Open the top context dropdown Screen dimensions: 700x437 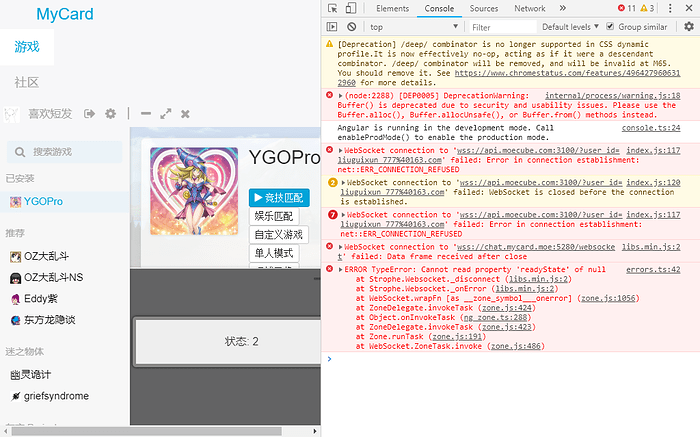pyautogui.click(x=413, y=27)
